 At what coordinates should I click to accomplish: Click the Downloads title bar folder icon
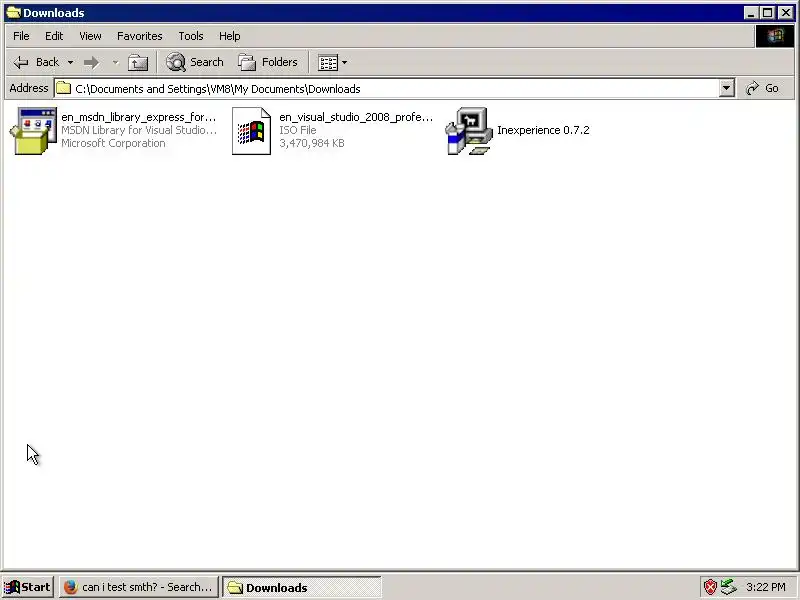(x=13, y=13)
